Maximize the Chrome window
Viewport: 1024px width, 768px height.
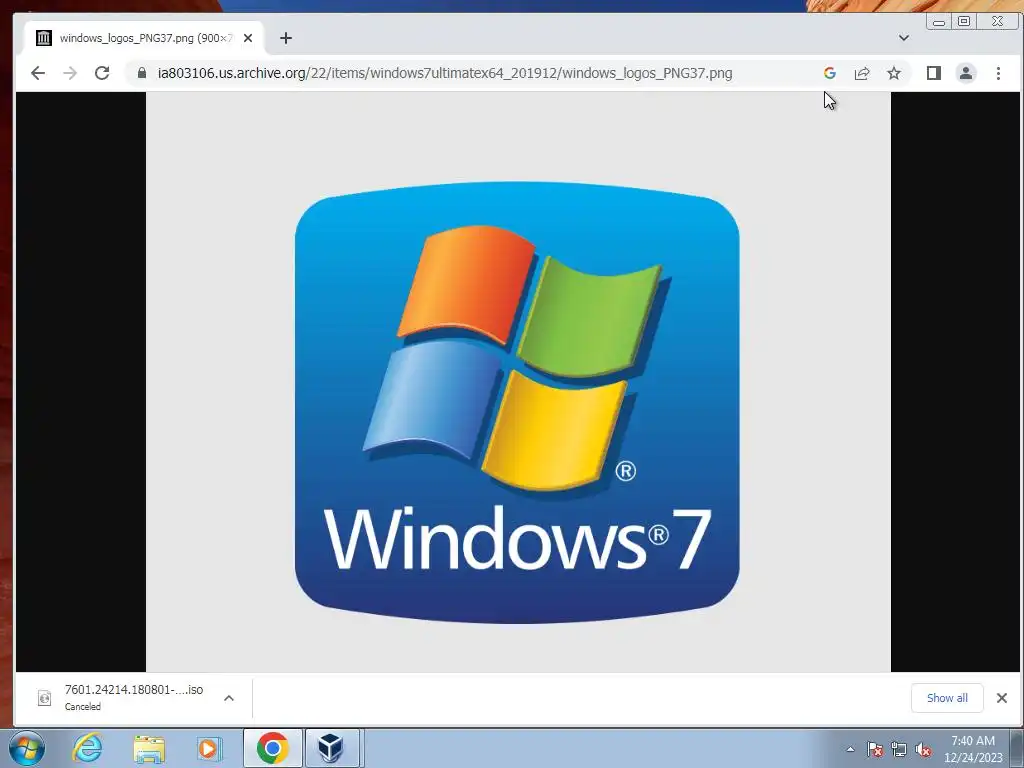click(x=964, y=22)
